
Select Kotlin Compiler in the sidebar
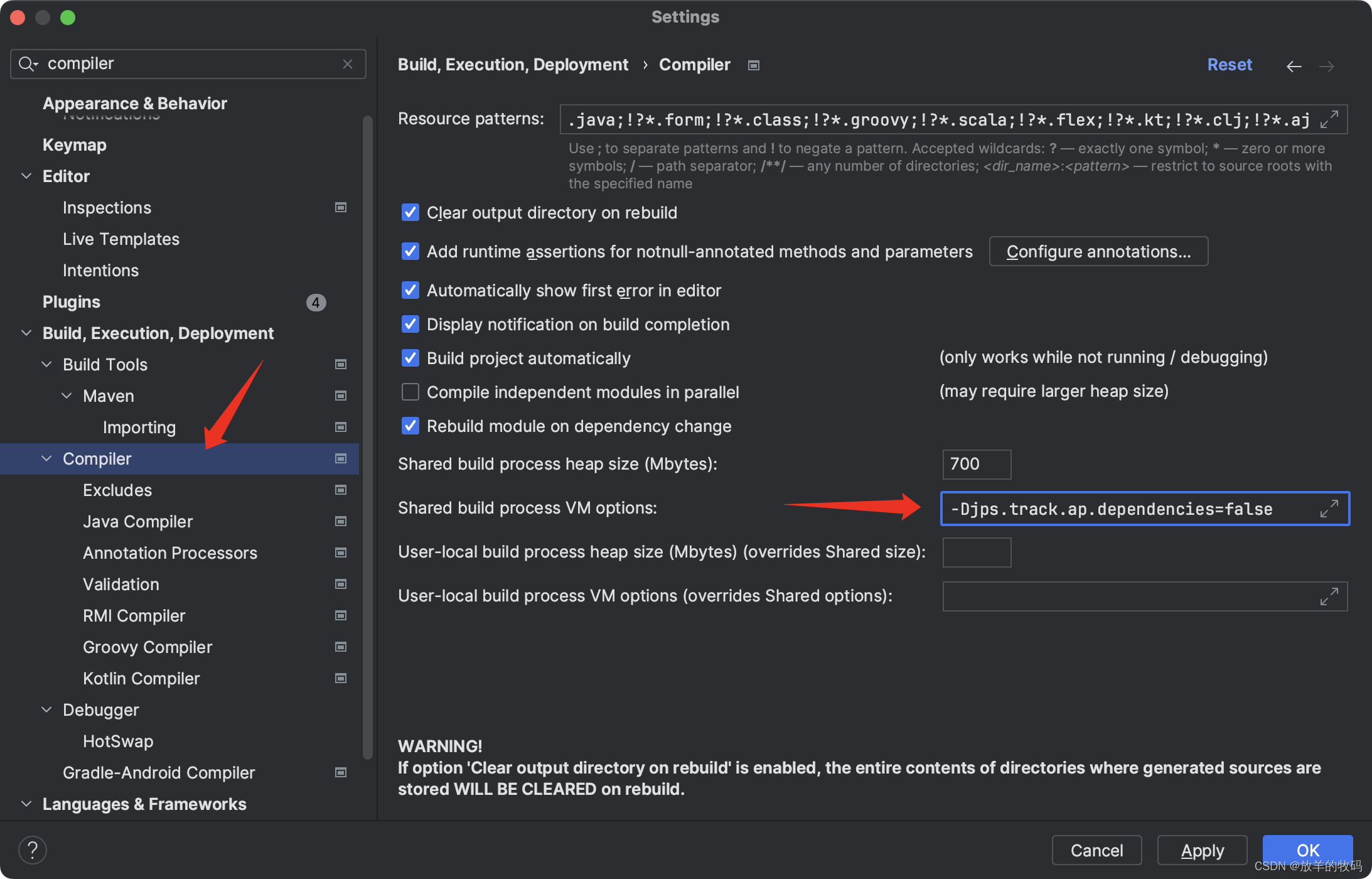point(141,678)
